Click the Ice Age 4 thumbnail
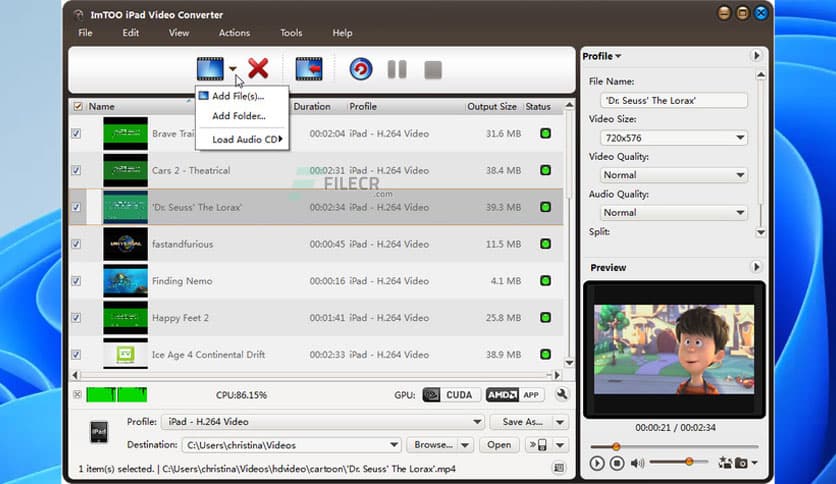 coord(125,354)
